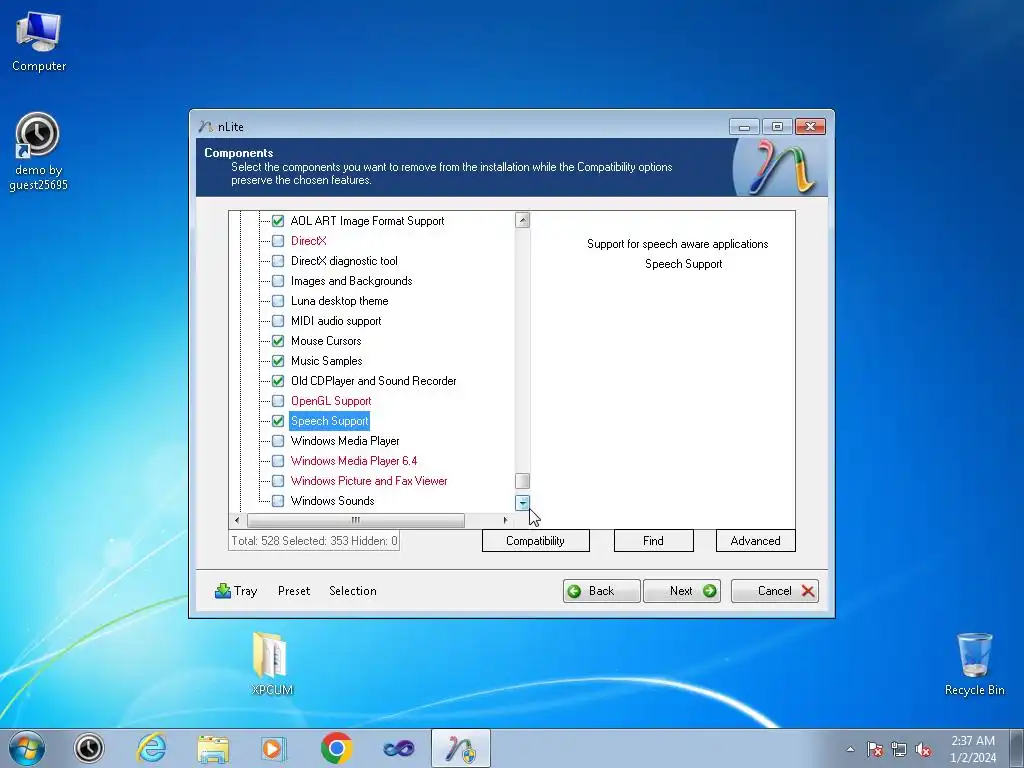Open the Advanced options
This screenshot has height=768, width=1024.
point(756,541)
